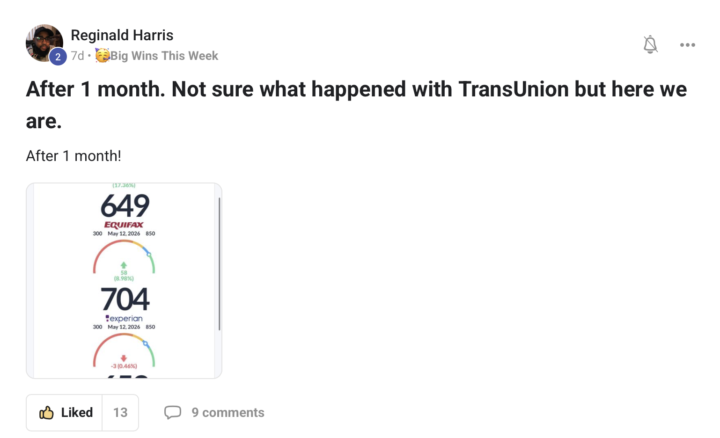This screenshot has height=438, width=720.
Task: Open Reginald Harris author name link
Action: (x=122, y=35)
